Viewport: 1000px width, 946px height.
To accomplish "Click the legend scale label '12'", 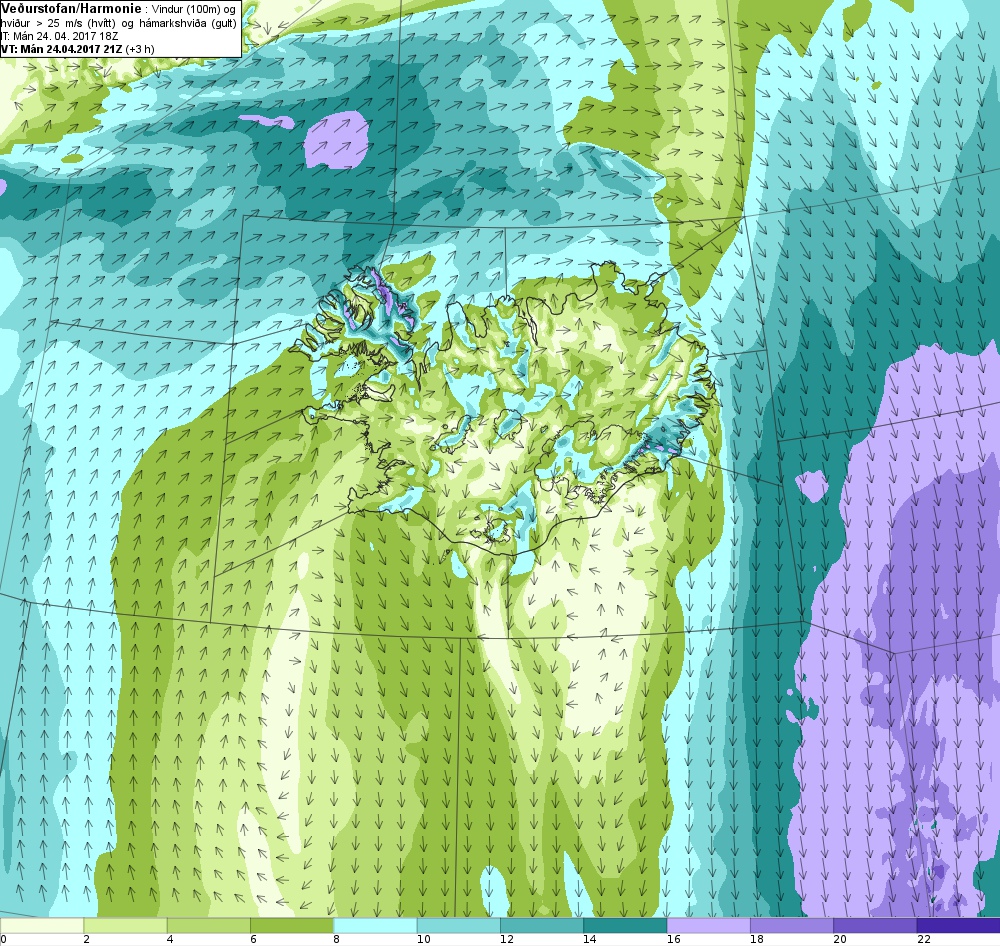I will [x=507, y=939].
